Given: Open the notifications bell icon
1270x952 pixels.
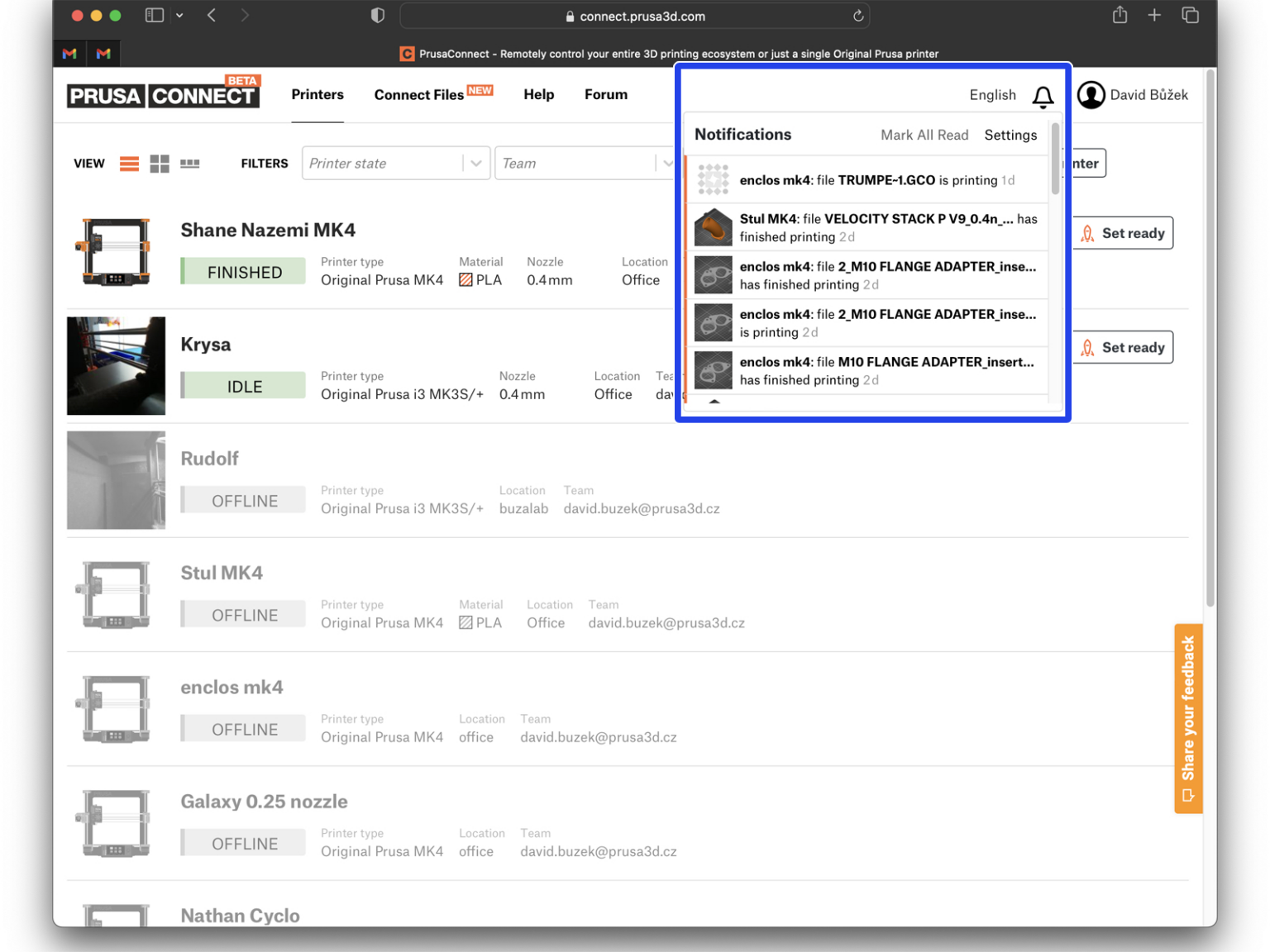Looking at the screenshot, I should tap(1043, 97).
